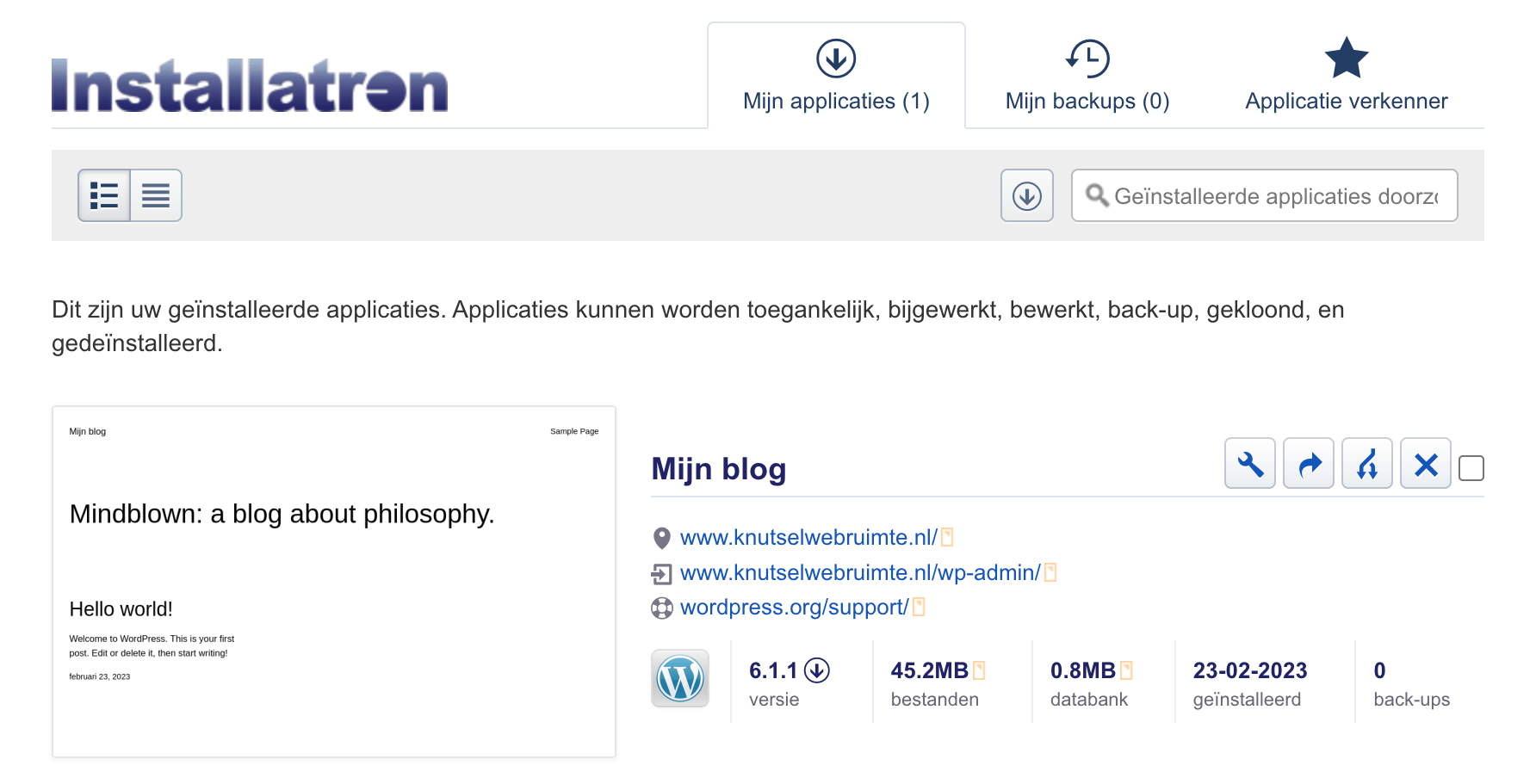Open the www.knutselwebruimte.nl/wp-admin/ link
Viewport: 1536px width, 784px height.
click(860, 572)
